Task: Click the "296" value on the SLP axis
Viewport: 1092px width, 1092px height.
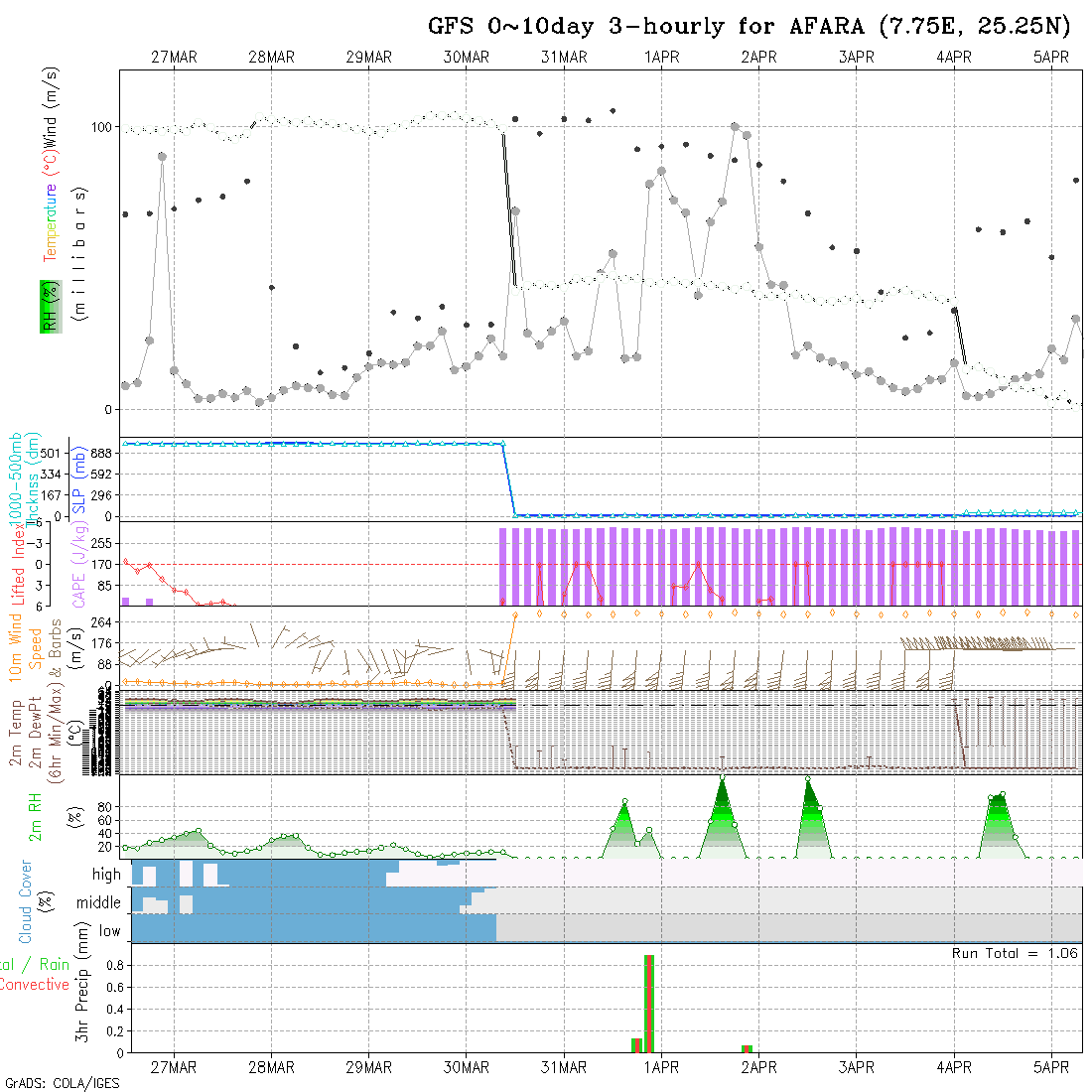Action: click(x=101, y=495)
